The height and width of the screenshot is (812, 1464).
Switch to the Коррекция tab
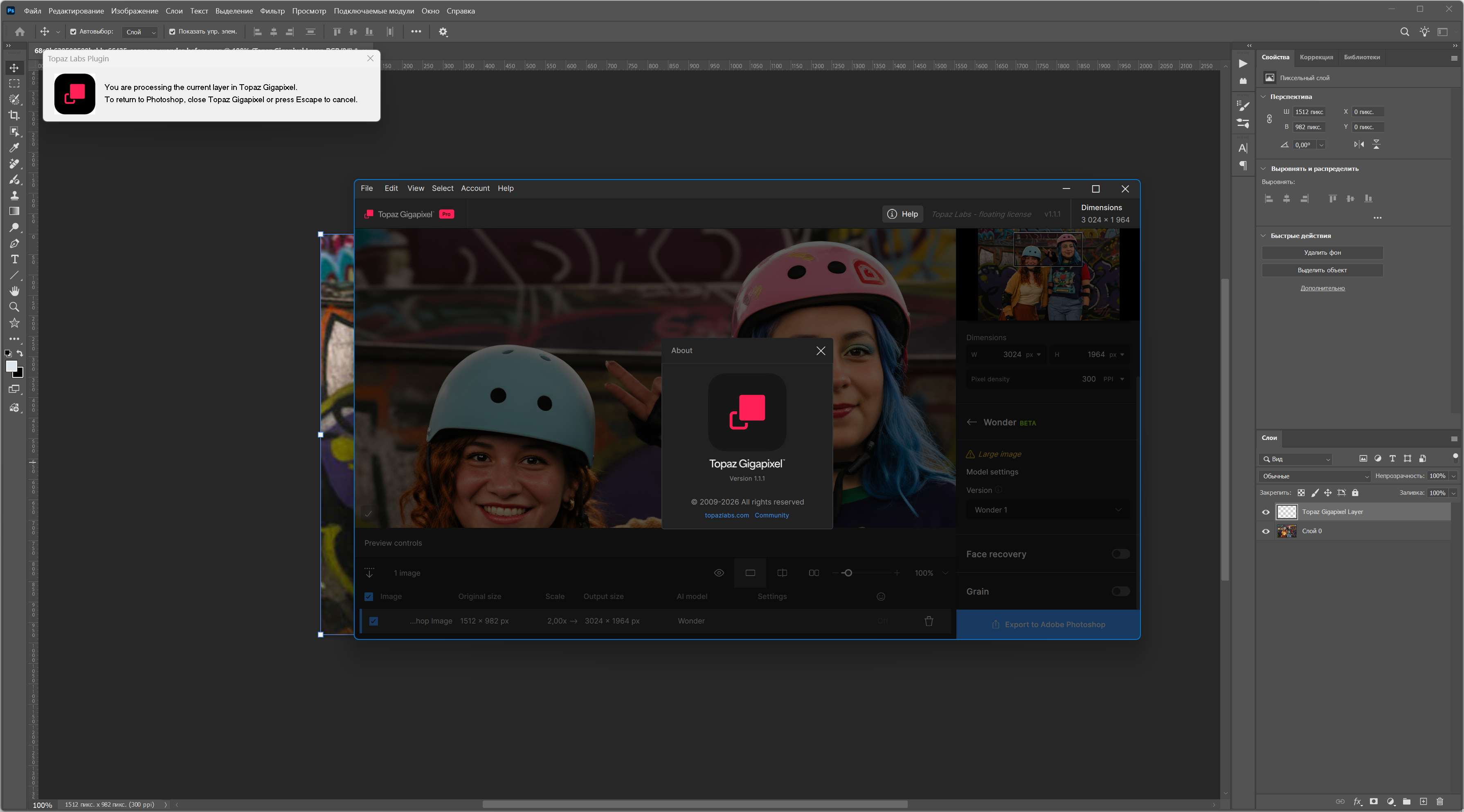(1316, 57)
